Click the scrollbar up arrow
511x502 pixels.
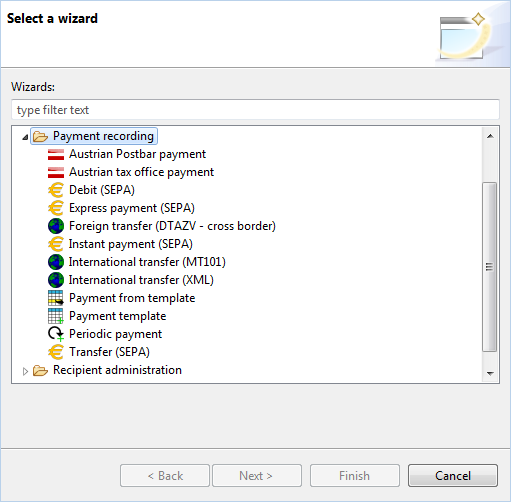490,136
